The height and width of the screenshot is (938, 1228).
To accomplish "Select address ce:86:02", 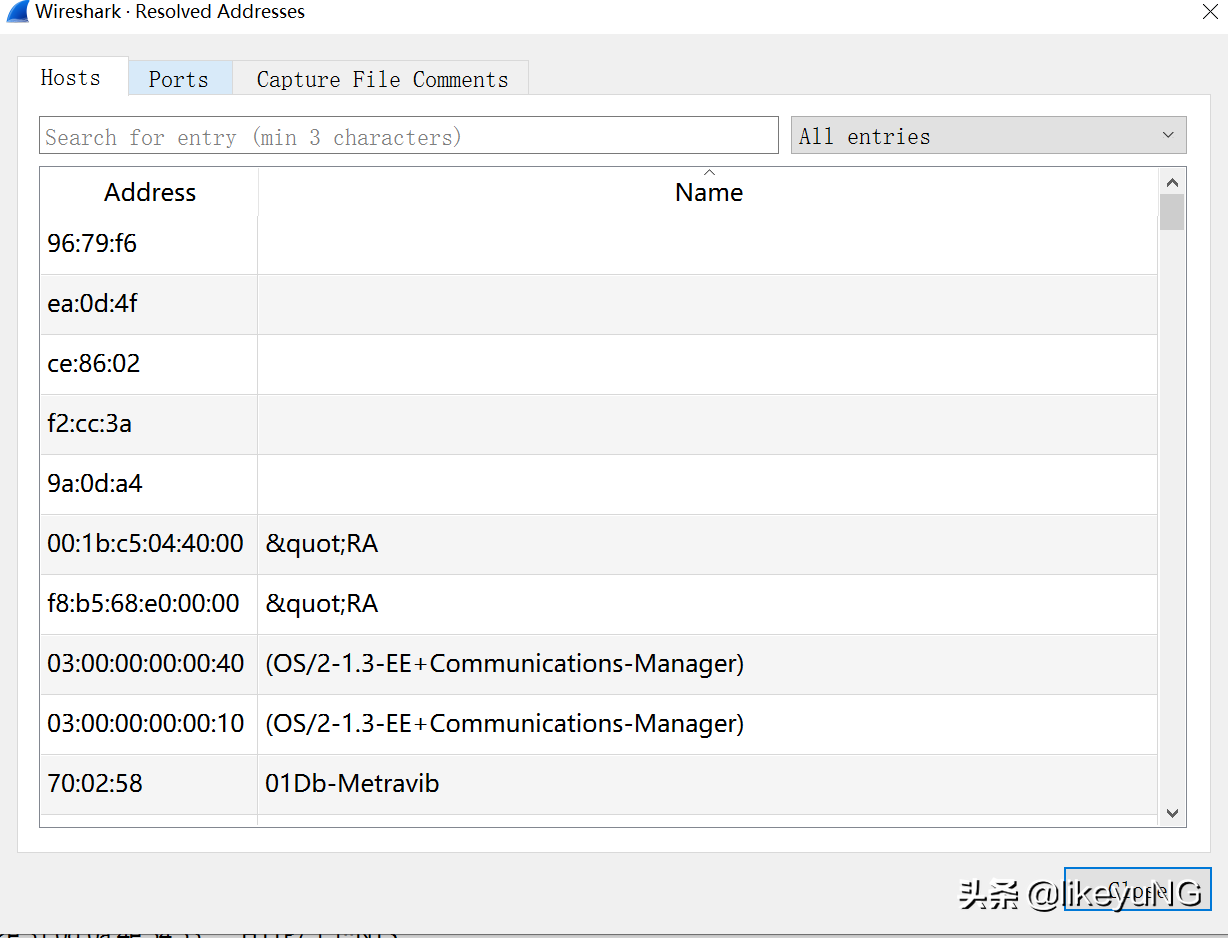I will (x=94, y=364).
